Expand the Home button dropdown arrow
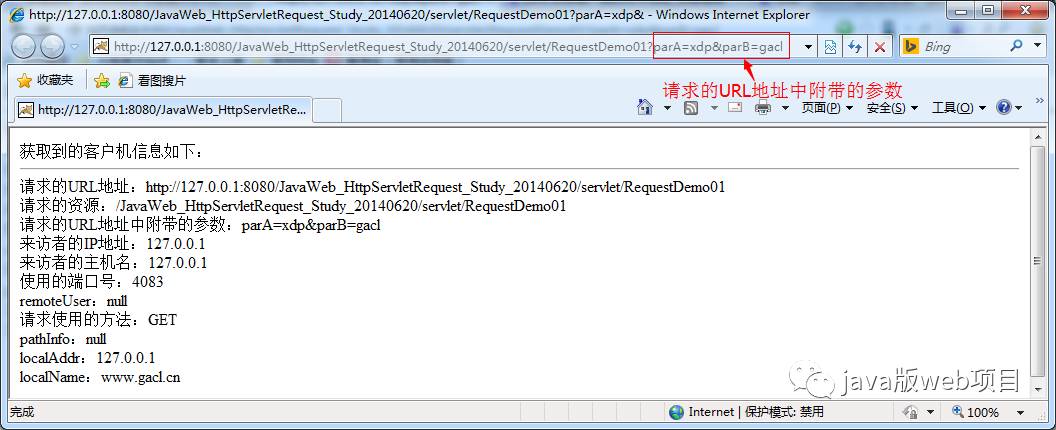Screen dimensions: 1056x430 [x=667, y=108]
